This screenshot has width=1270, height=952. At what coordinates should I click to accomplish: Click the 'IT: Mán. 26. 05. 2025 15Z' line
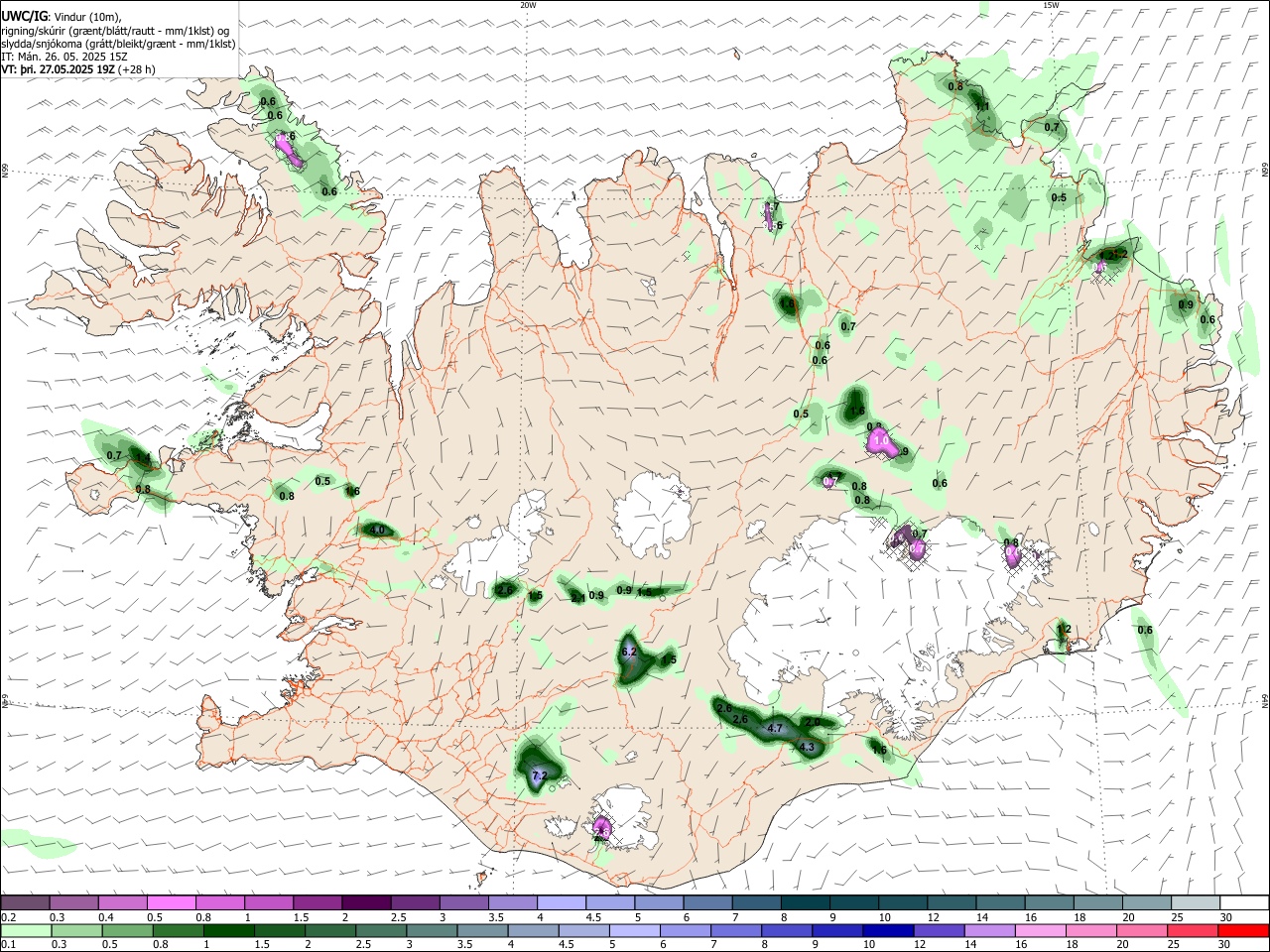click(x=63, y=57)
